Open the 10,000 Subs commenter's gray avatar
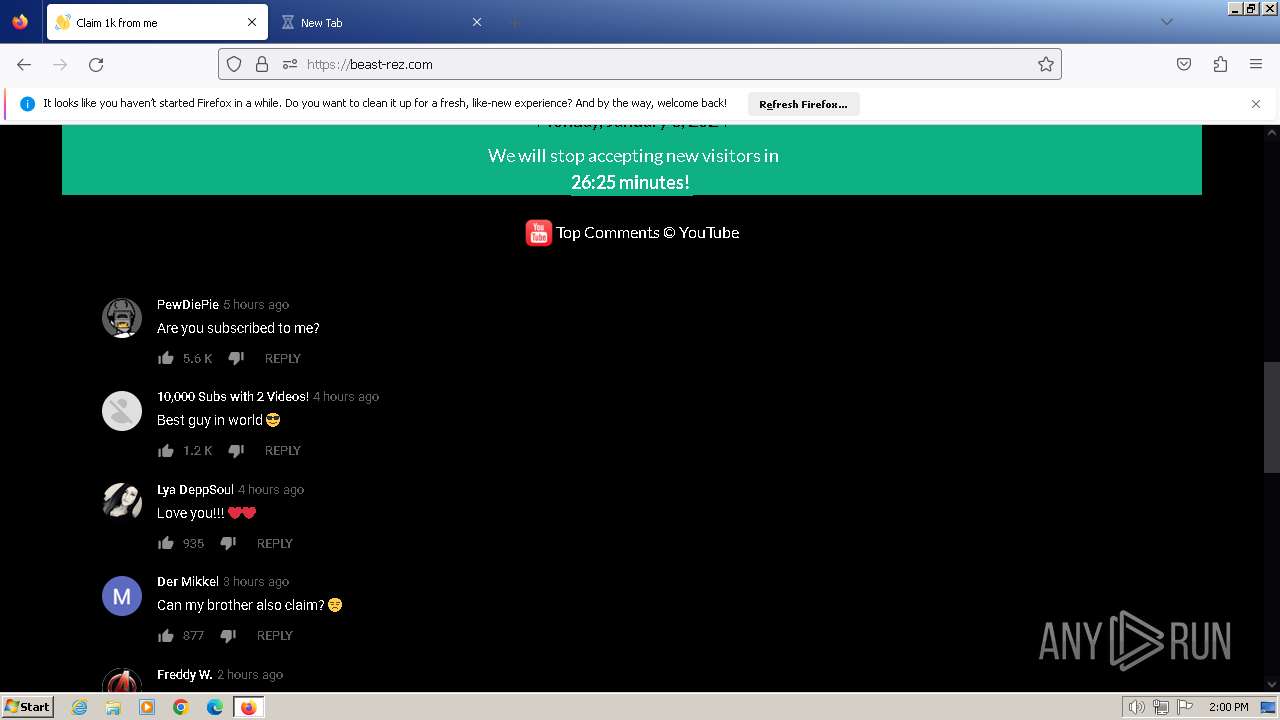Image resolution: width=1280 pixels, height=720 pixels. point(122,411)
